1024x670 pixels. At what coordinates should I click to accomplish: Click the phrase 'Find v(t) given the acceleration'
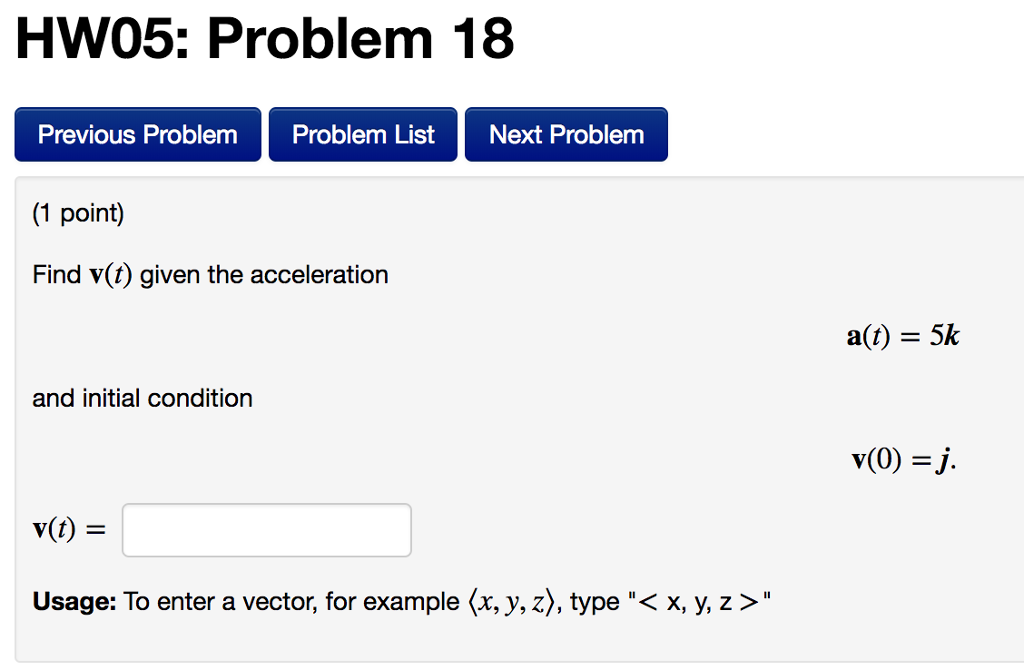210,274
